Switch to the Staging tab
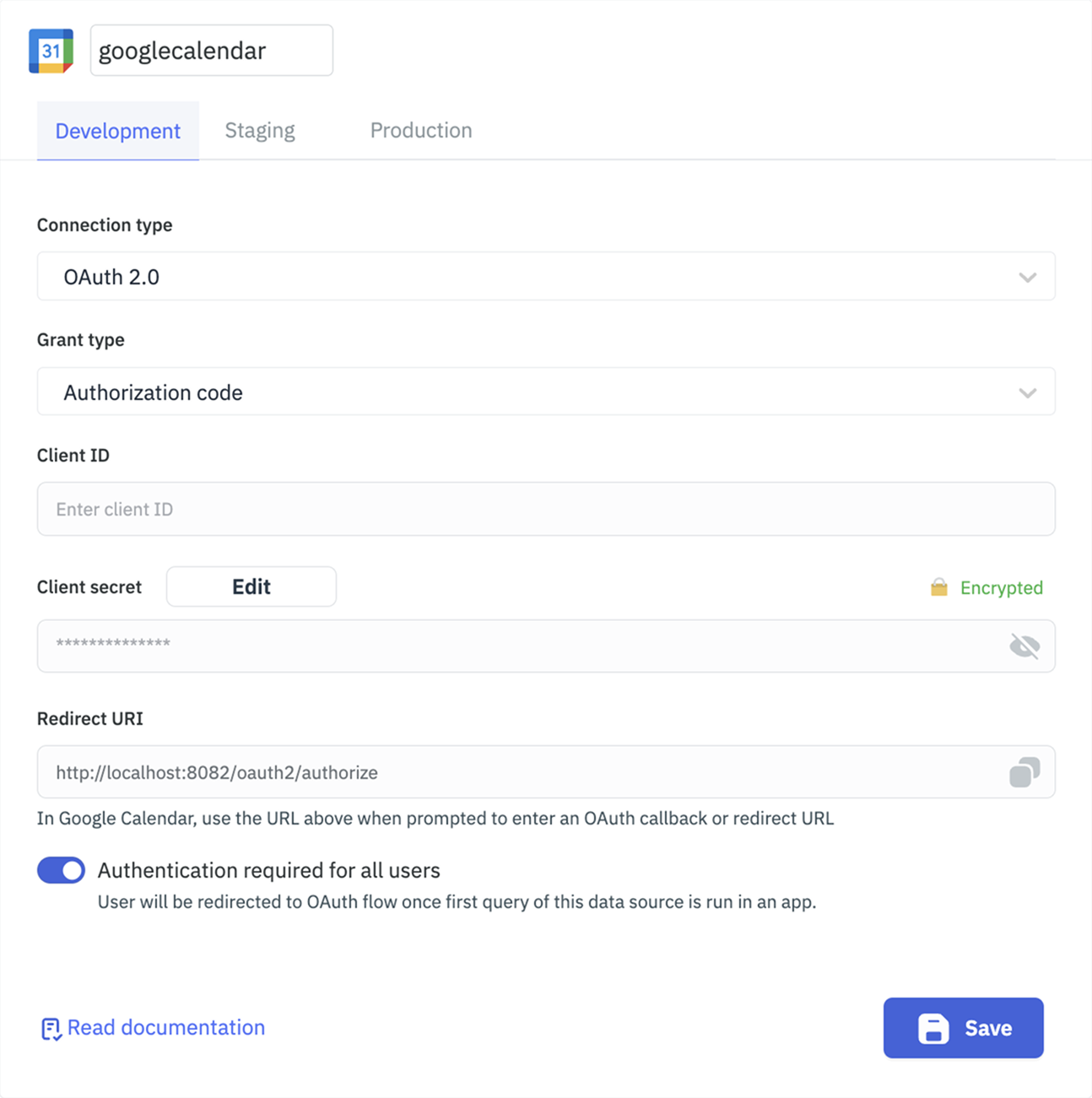 pos(260,131)
